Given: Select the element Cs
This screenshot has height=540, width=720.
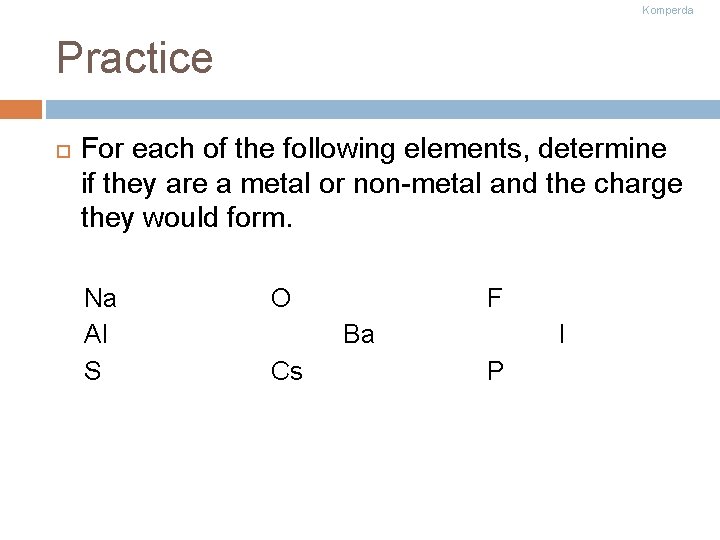Looking at the screenshot, I should pyautogui.click(x=287, y=372).
